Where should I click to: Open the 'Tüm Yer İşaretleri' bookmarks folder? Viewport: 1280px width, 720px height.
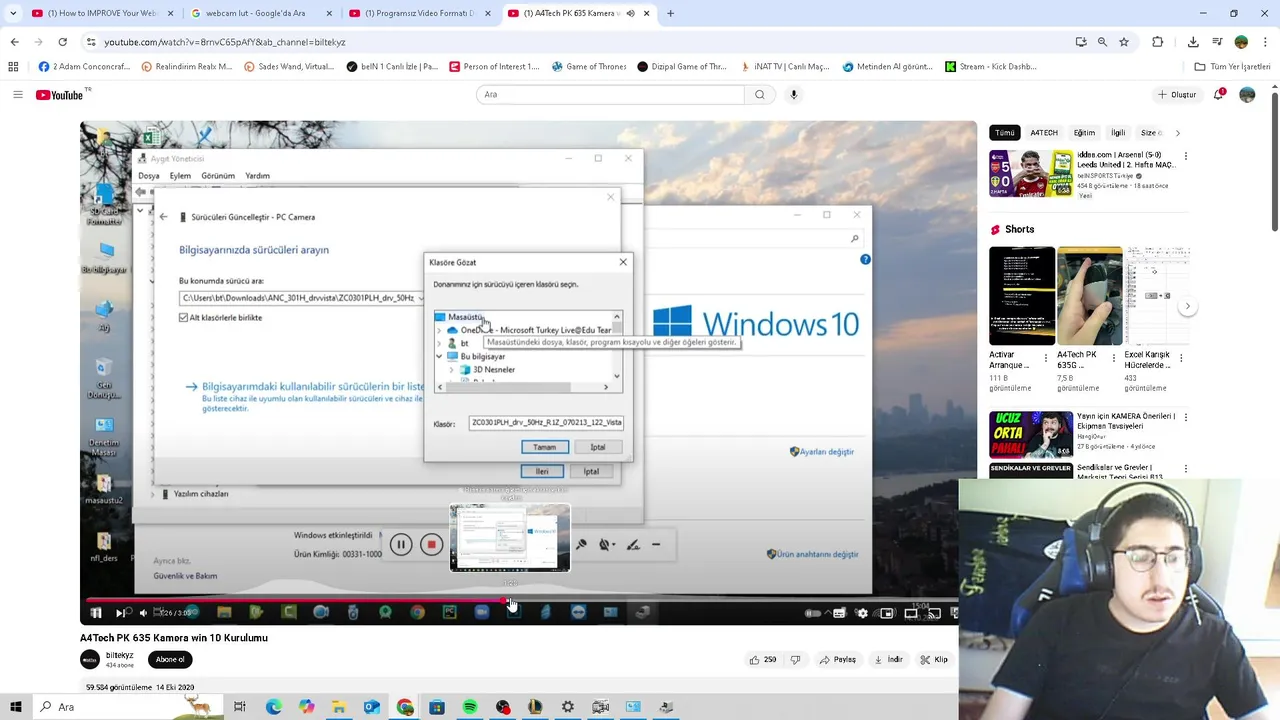1232,67
